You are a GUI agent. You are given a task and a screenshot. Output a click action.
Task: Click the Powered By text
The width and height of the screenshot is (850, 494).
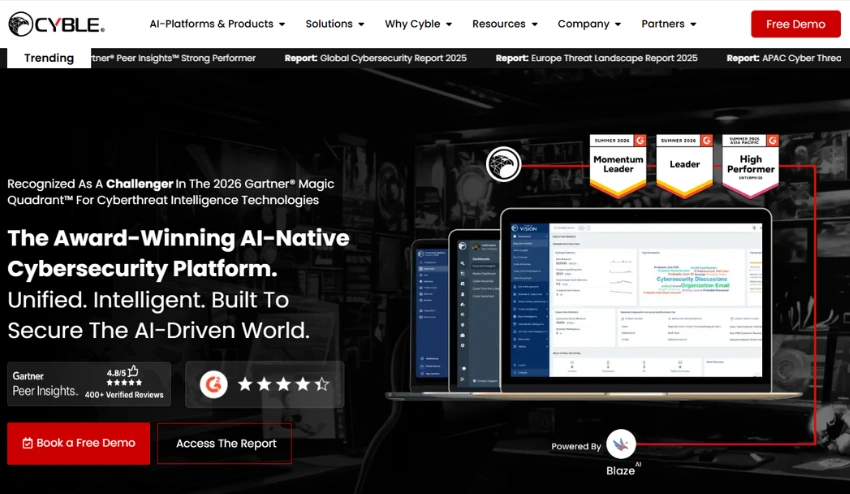pos(576,446)
